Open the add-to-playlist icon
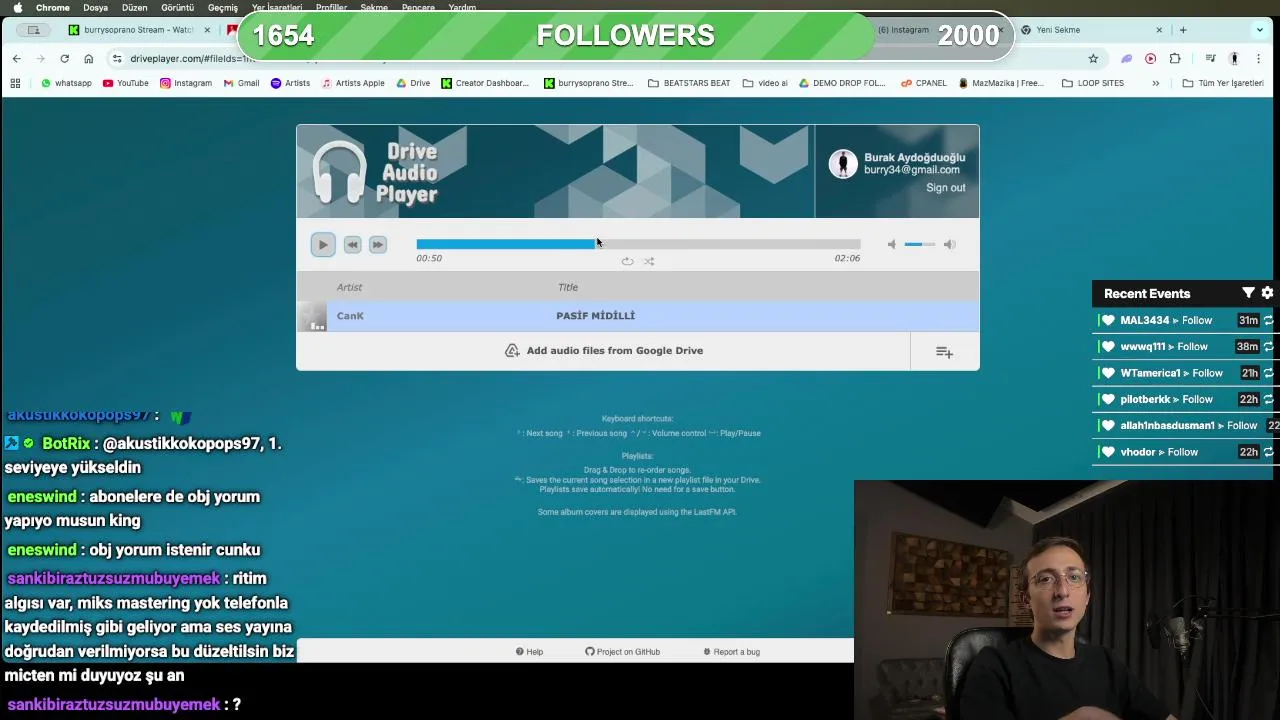 pos(944,352)
